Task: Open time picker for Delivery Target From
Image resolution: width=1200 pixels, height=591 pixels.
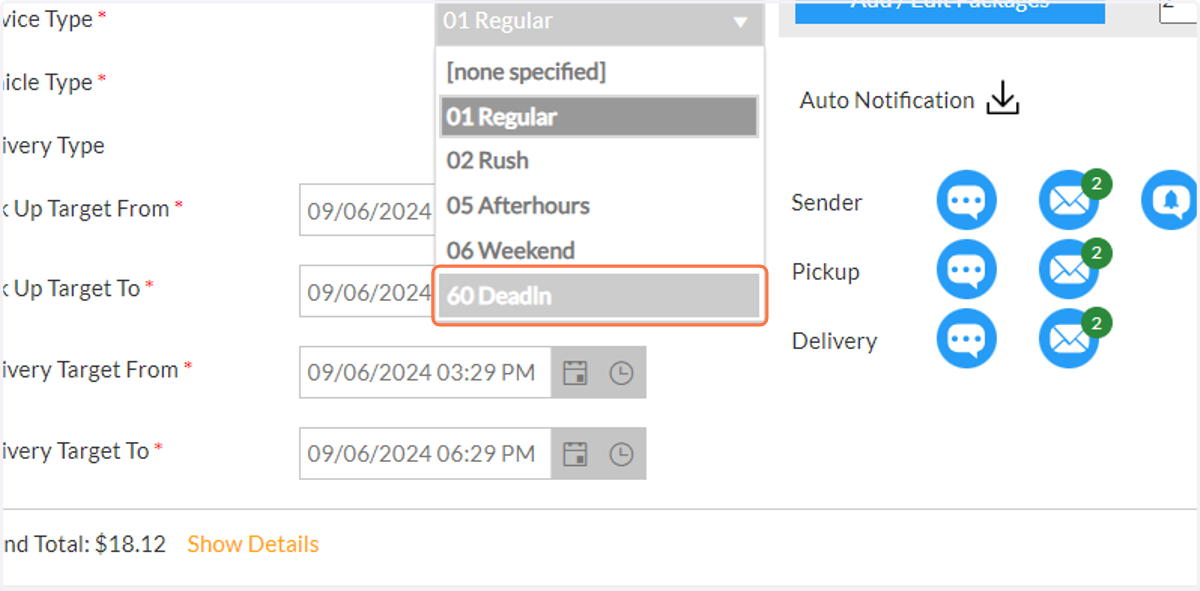Action: [x=622, y=373]
